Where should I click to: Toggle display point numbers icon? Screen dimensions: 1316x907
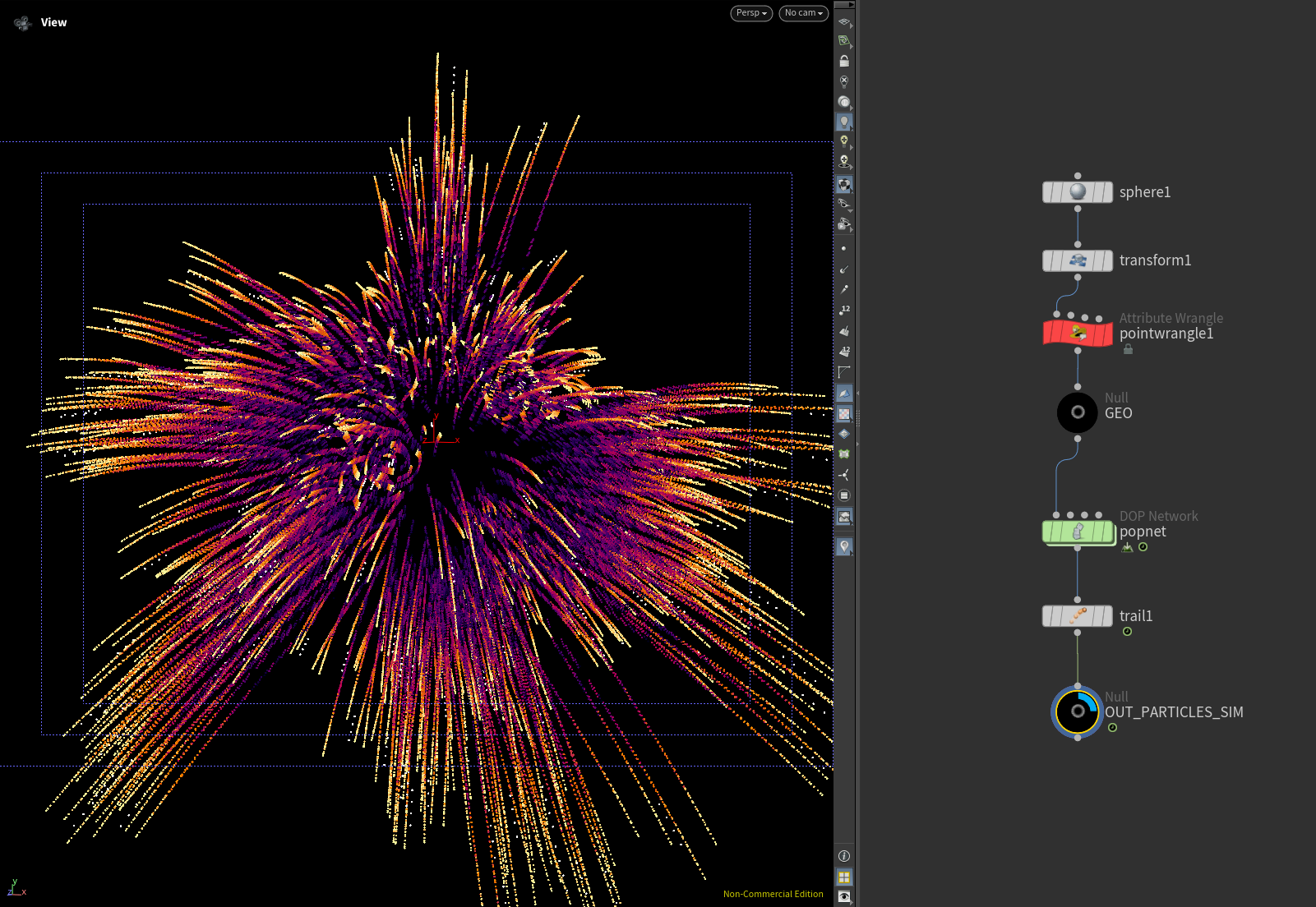[x=844, y=311]
